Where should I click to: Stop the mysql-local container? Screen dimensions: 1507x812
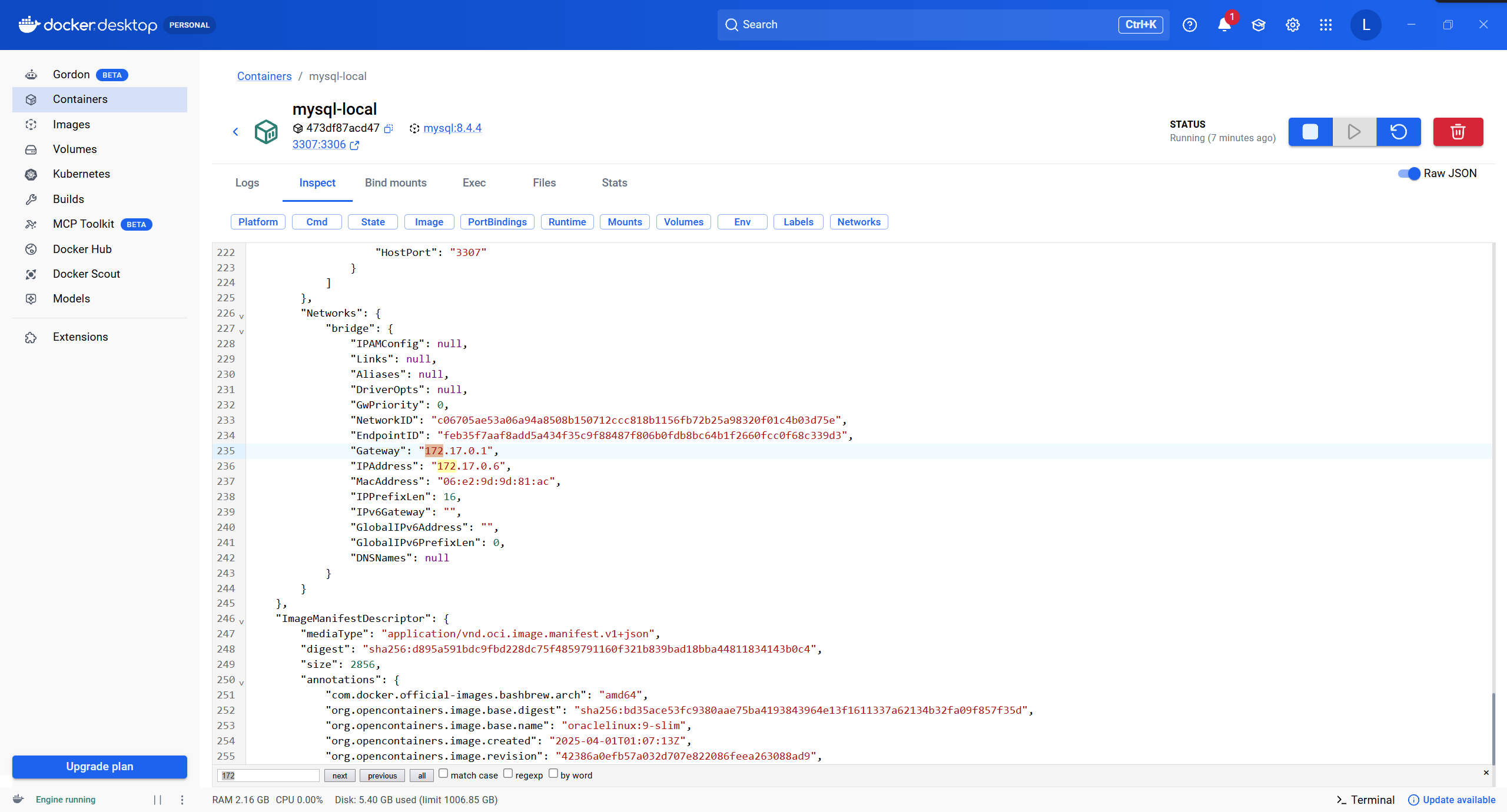point(1310,132)
